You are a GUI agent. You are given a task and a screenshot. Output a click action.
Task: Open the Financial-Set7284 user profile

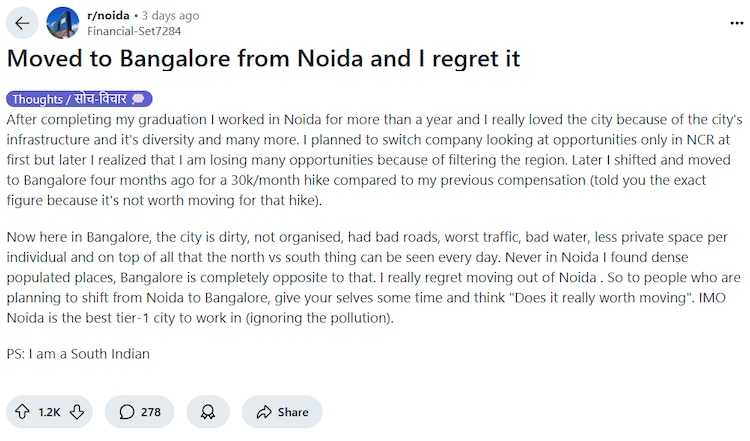[135, 31]
